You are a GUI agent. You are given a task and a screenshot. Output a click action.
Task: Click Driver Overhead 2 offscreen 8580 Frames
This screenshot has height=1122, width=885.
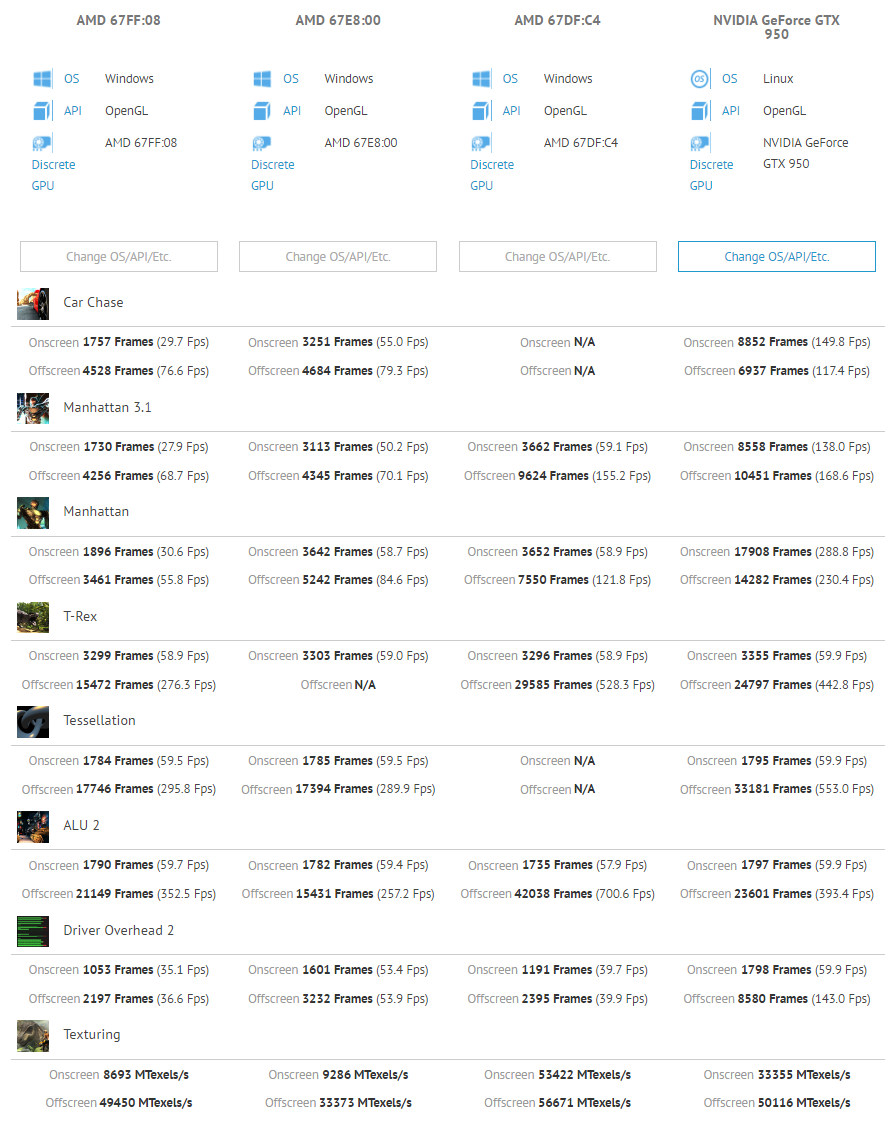(x=776, y=998)
